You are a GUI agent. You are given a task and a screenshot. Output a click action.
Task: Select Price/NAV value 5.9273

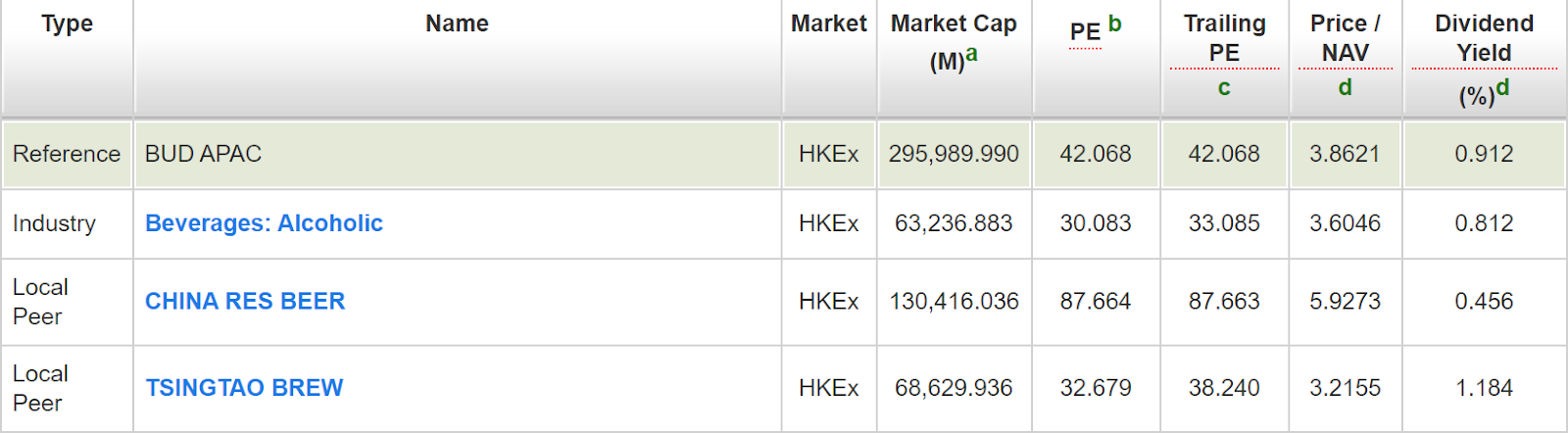[1346, 301]
